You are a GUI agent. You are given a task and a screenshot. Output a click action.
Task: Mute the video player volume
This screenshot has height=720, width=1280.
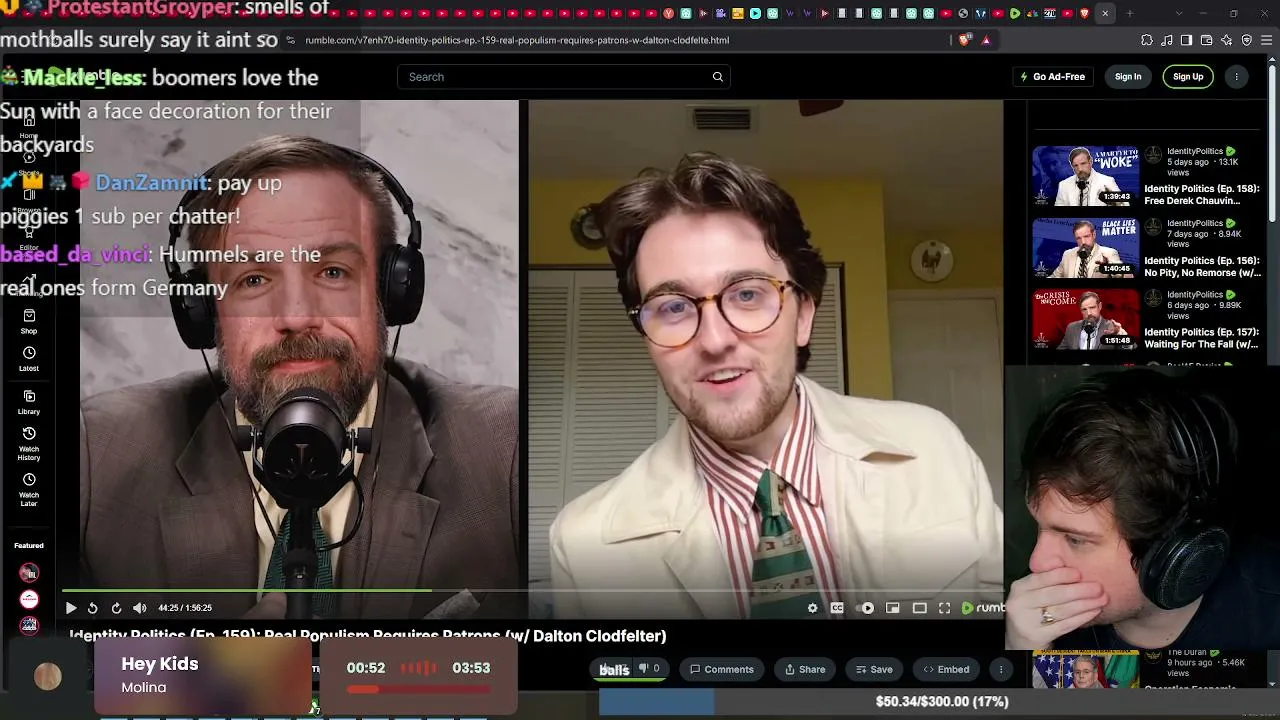[x=140, y=608]
